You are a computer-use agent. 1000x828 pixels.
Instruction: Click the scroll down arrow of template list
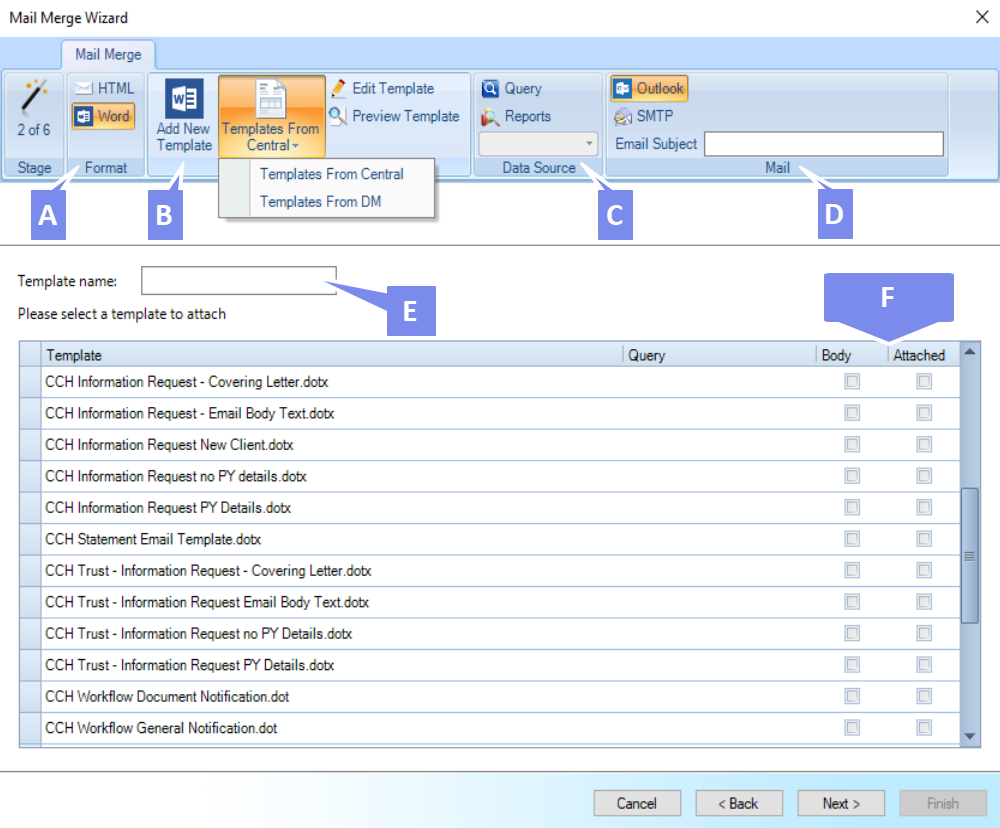[x=969, y=736]
